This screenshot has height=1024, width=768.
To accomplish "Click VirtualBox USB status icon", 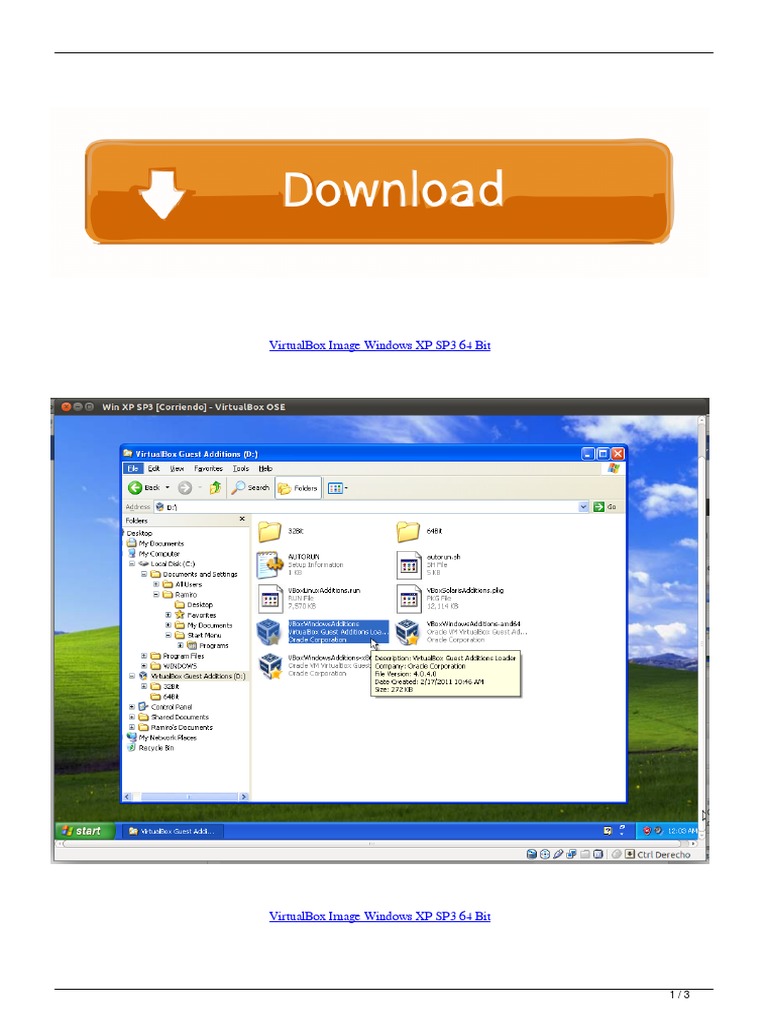I will point(558,854).
